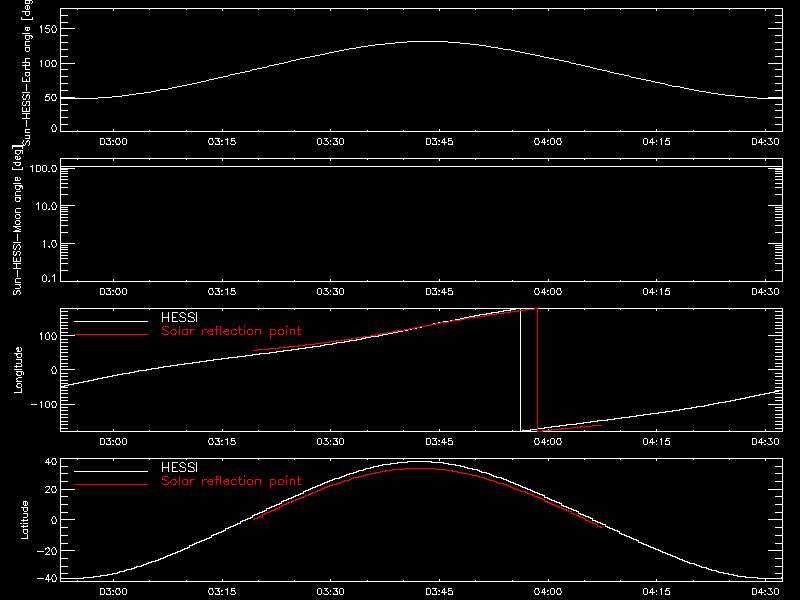Image resolution: width=800 pixels, height=600 pixels.
Task: Click red legend line sample in Longitude plot
Action: click(x=111, y=335)
